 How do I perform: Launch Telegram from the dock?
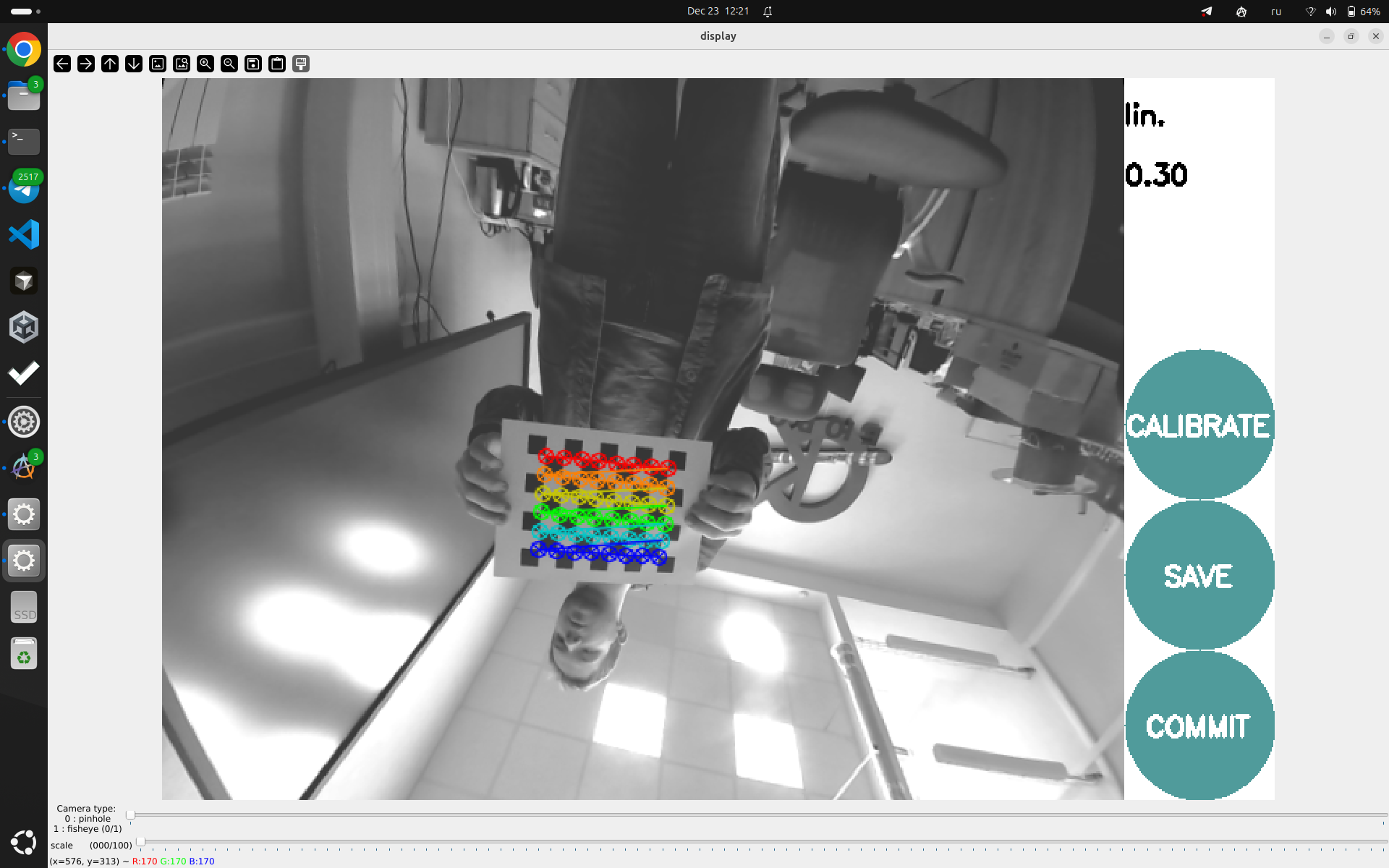pos(24,188)
